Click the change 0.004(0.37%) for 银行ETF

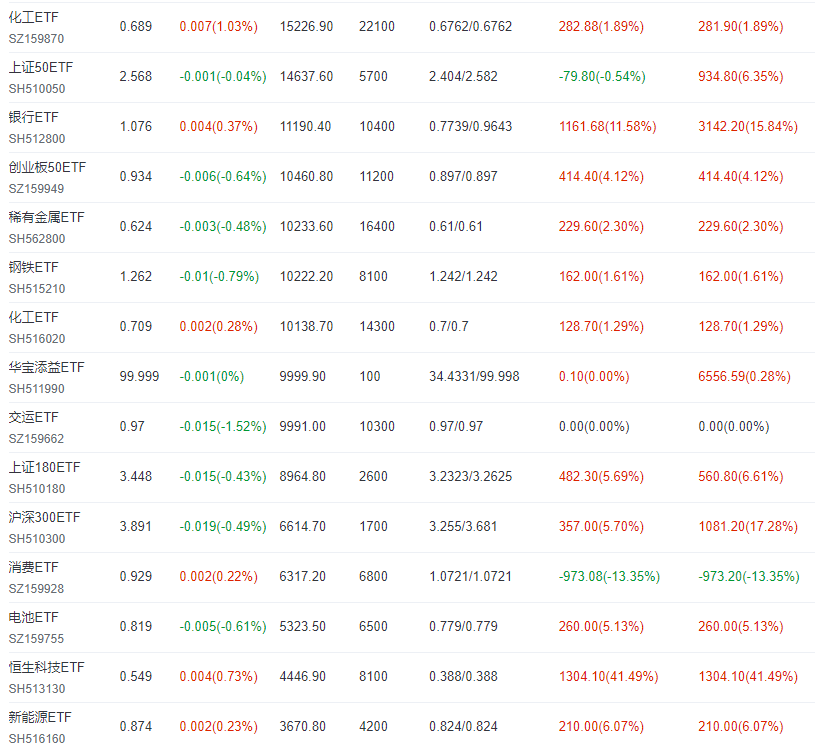click(x=218, y=126)
